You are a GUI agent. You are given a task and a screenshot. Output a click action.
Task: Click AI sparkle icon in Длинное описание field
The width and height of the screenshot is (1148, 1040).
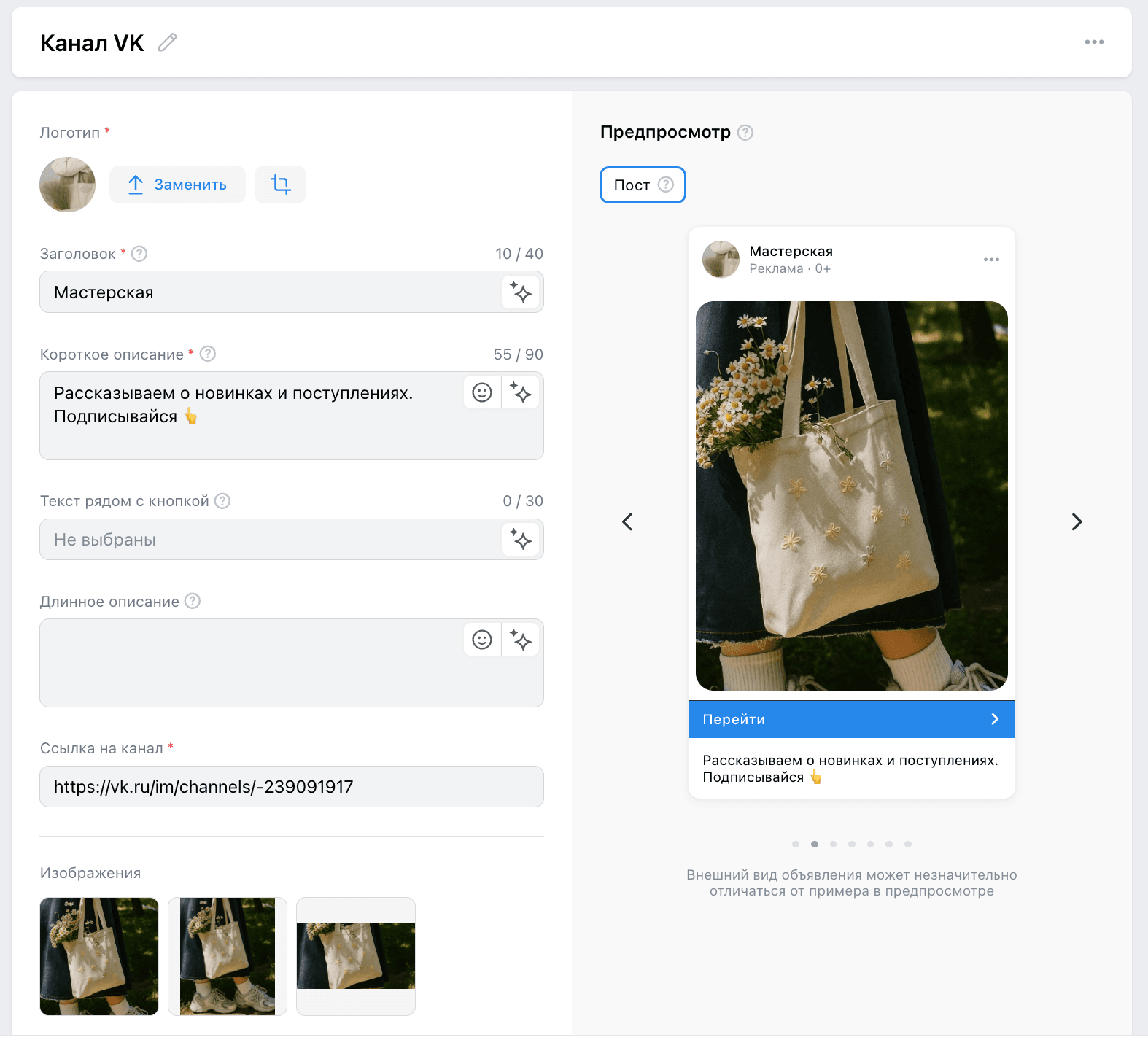[521, 640]
